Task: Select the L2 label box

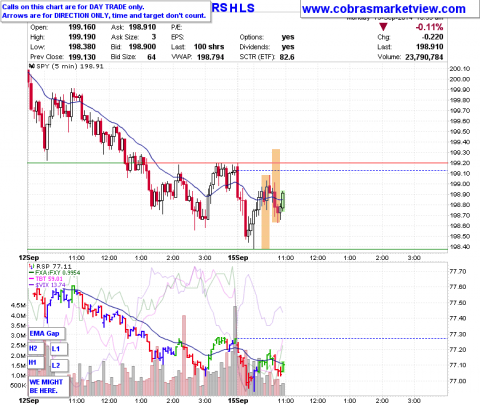Action: click(x=59, y=365)
